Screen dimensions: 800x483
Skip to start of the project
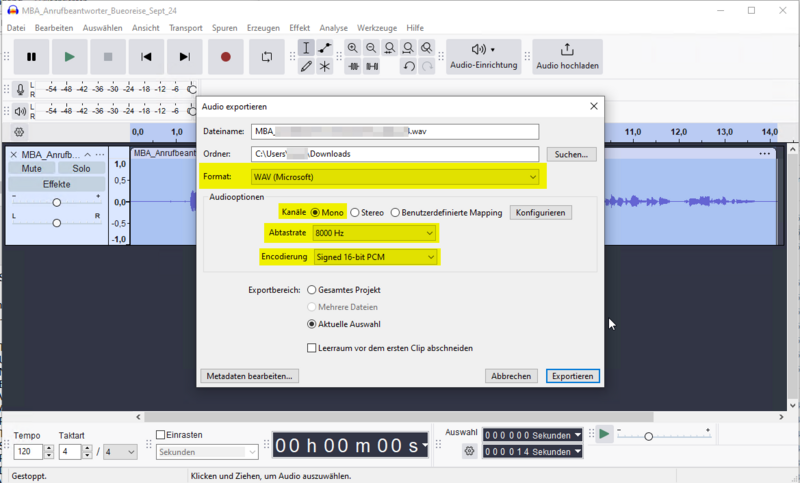[146, 57]
